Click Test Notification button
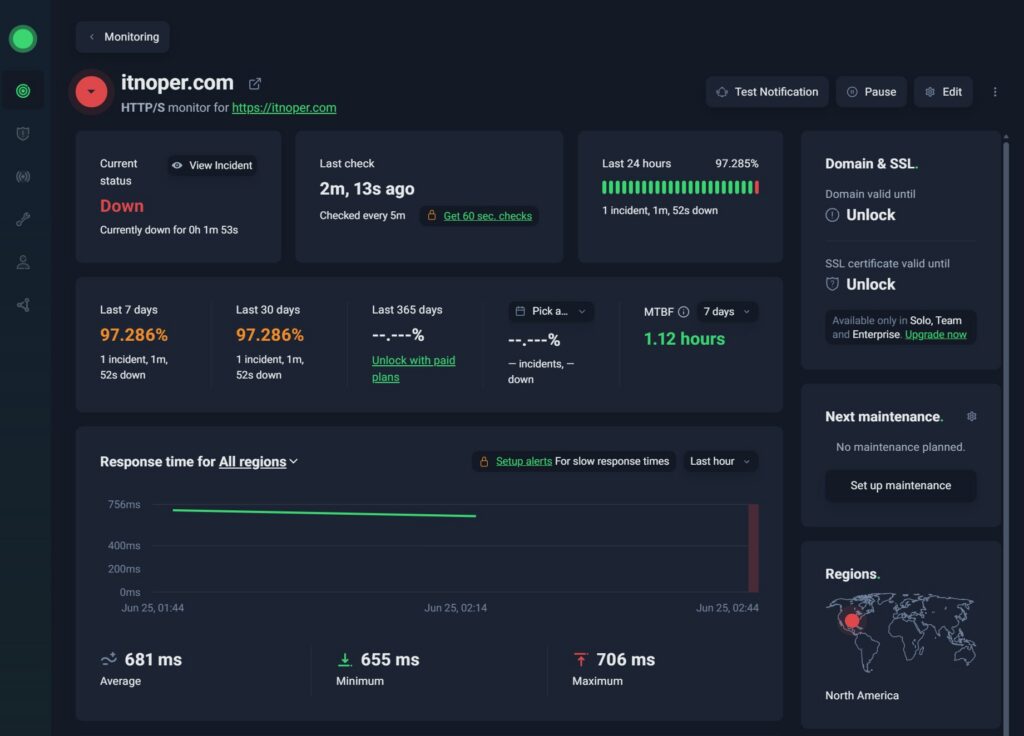 pyautogui.click(x=767, y=92)
